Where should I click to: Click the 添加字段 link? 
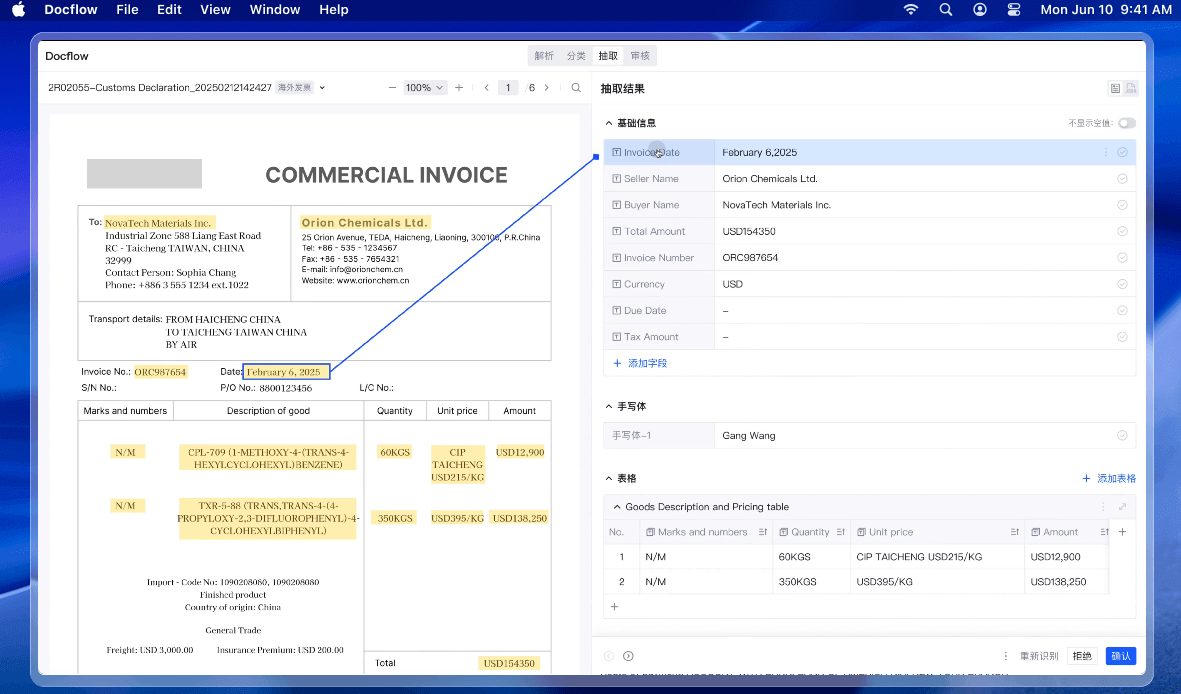pyautogui.click(x=646, y=363)
